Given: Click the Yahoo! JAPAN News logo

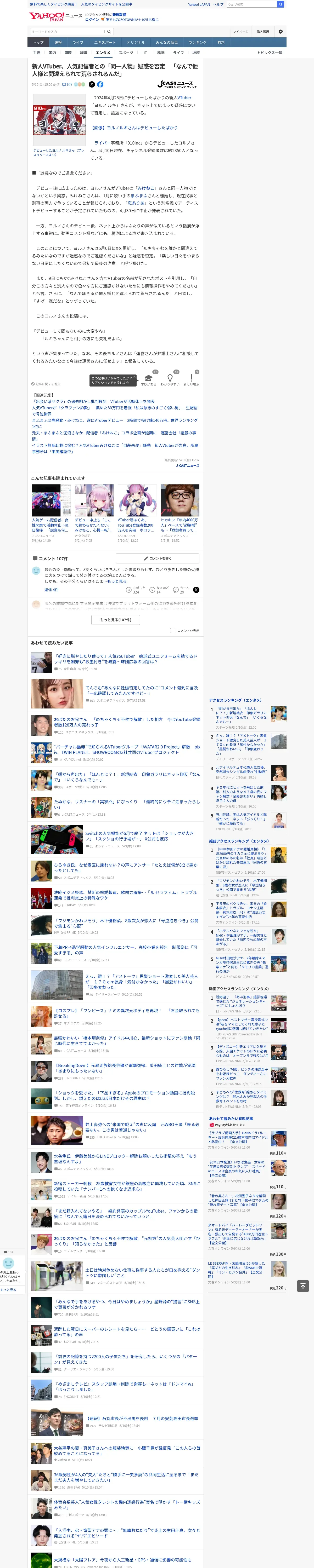Looking at the screenshot, I should [56, 16].
